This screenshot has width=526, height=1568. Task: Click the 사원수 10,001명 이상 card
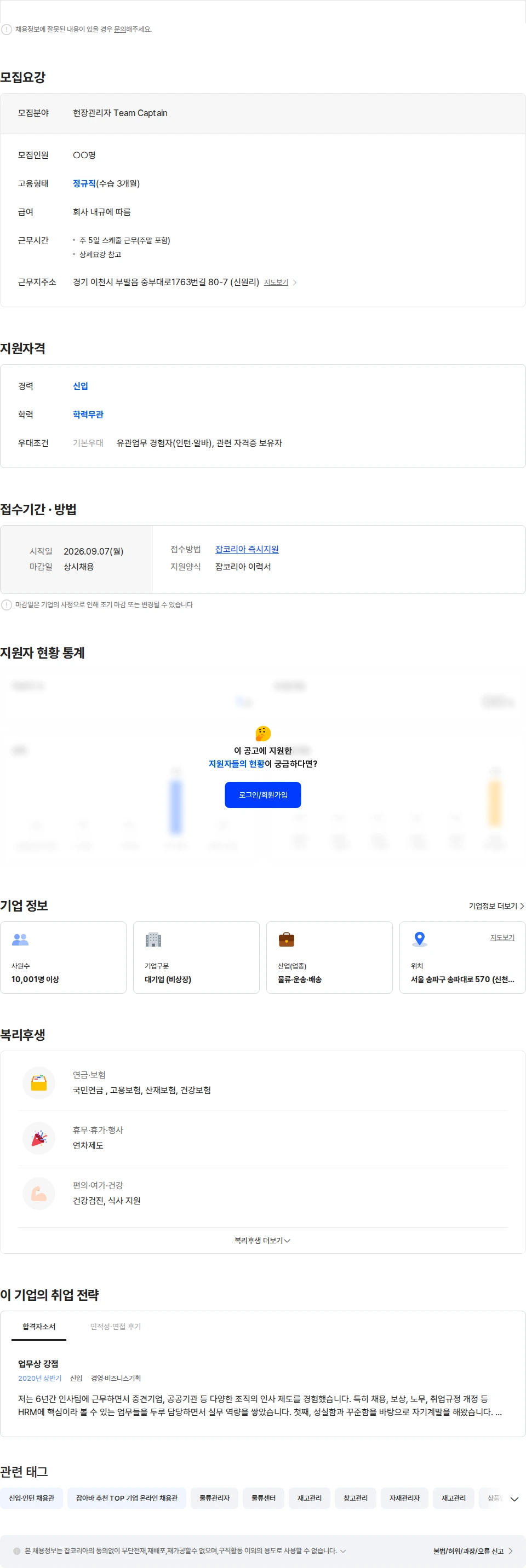64,958
